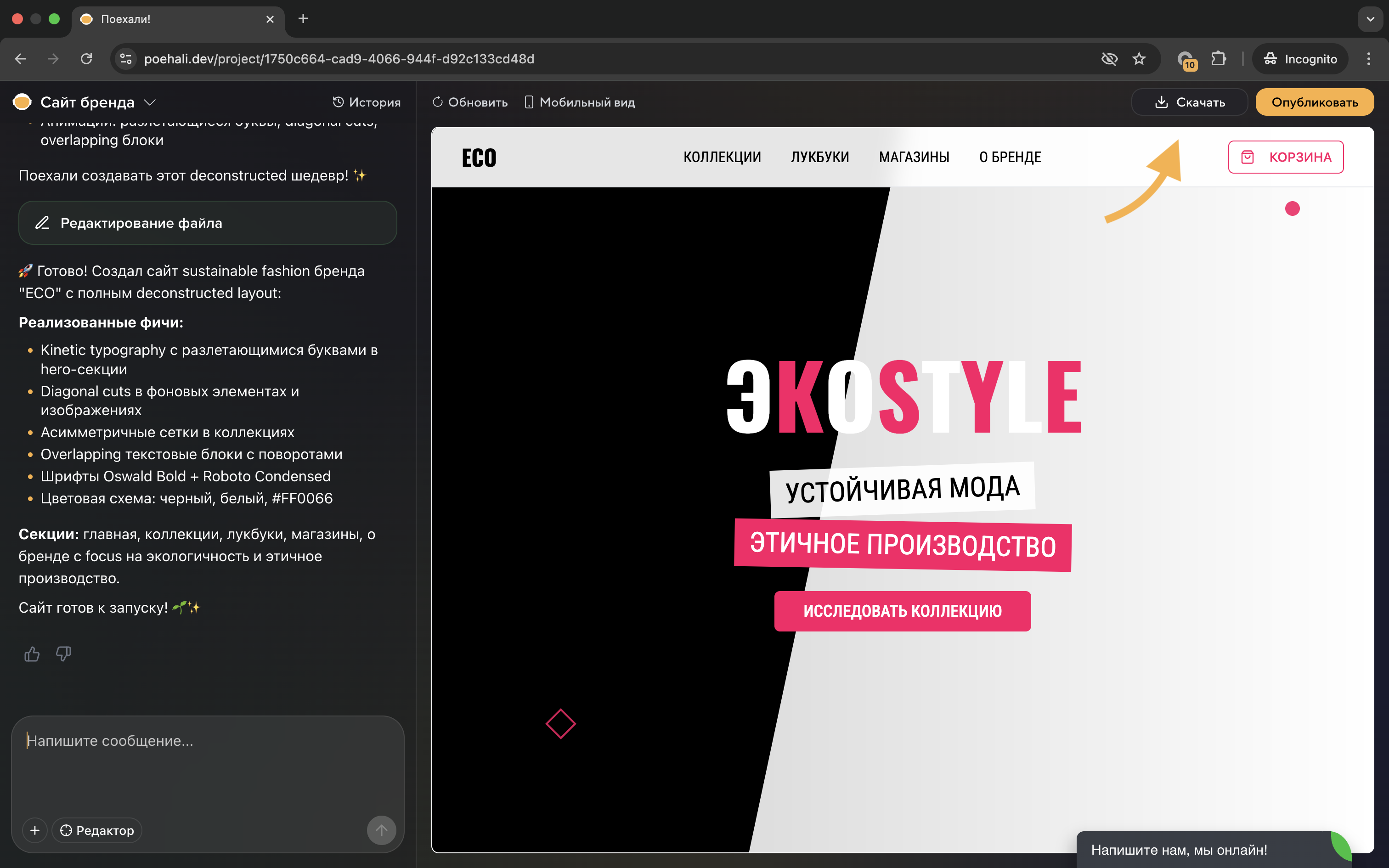Click ИССЛЕДОВАТЬ КОЛЛЕКЦИЮ on the site

[902, 611]
